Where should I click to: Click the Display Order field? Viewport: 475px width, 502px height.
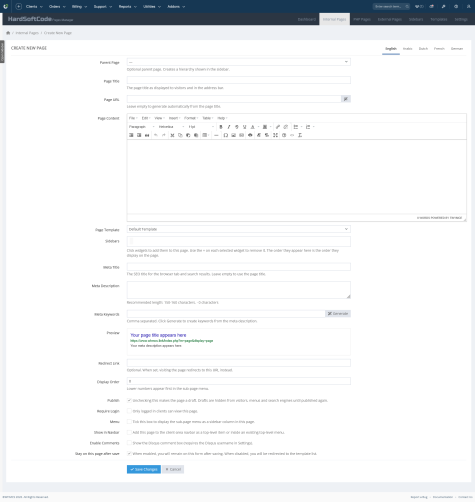[x=239, y=381]
